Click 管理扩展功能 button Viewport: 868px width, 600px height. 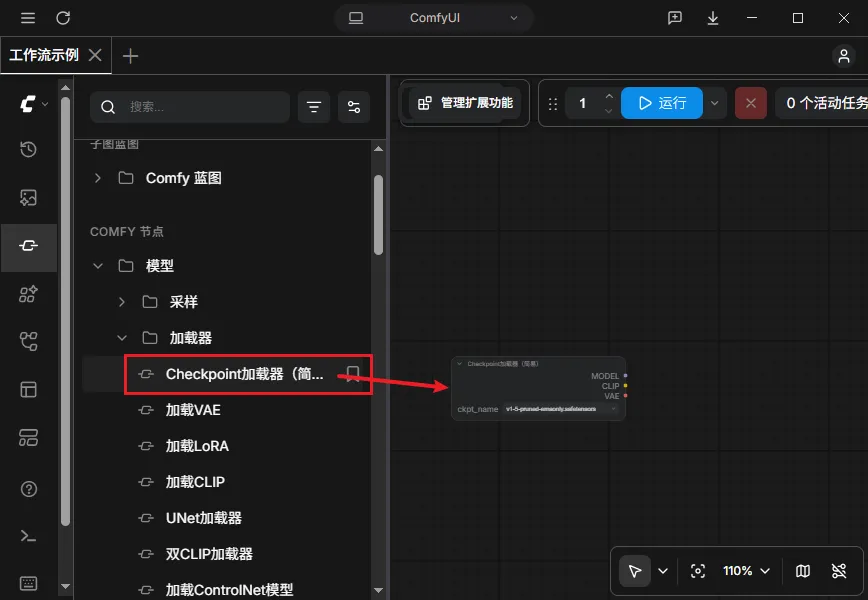point(465,103)
